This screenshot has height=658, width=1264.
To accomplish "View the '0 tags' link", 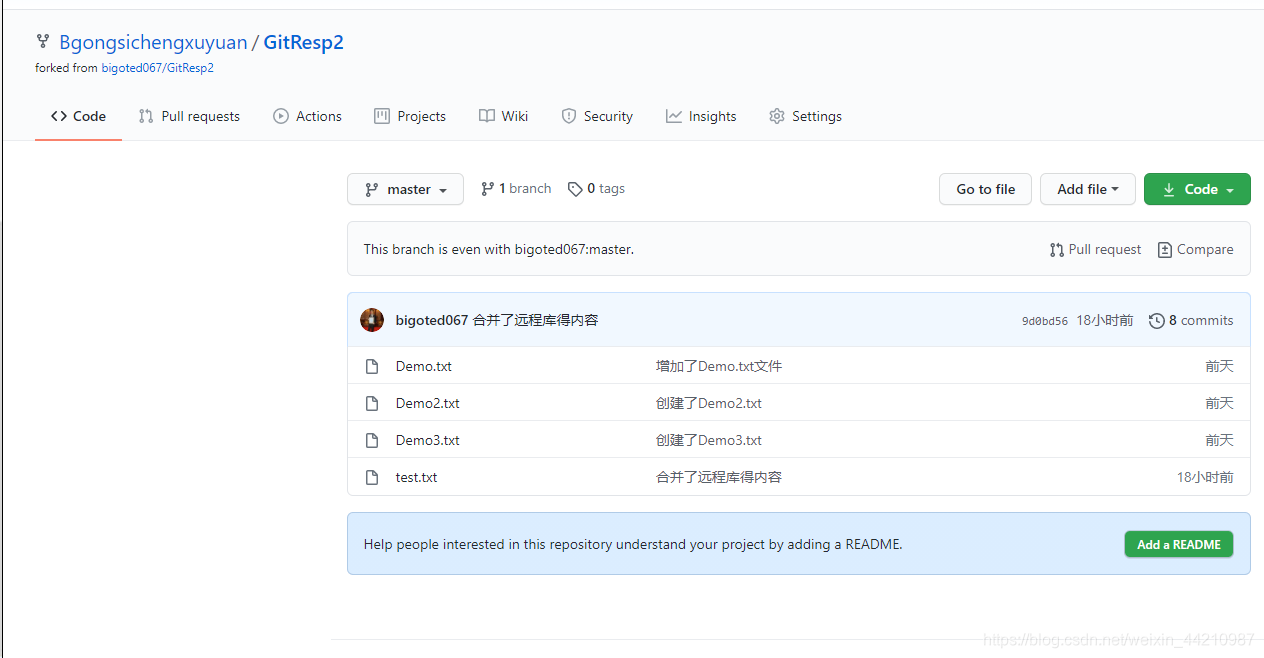I will [x=596, y=188].
